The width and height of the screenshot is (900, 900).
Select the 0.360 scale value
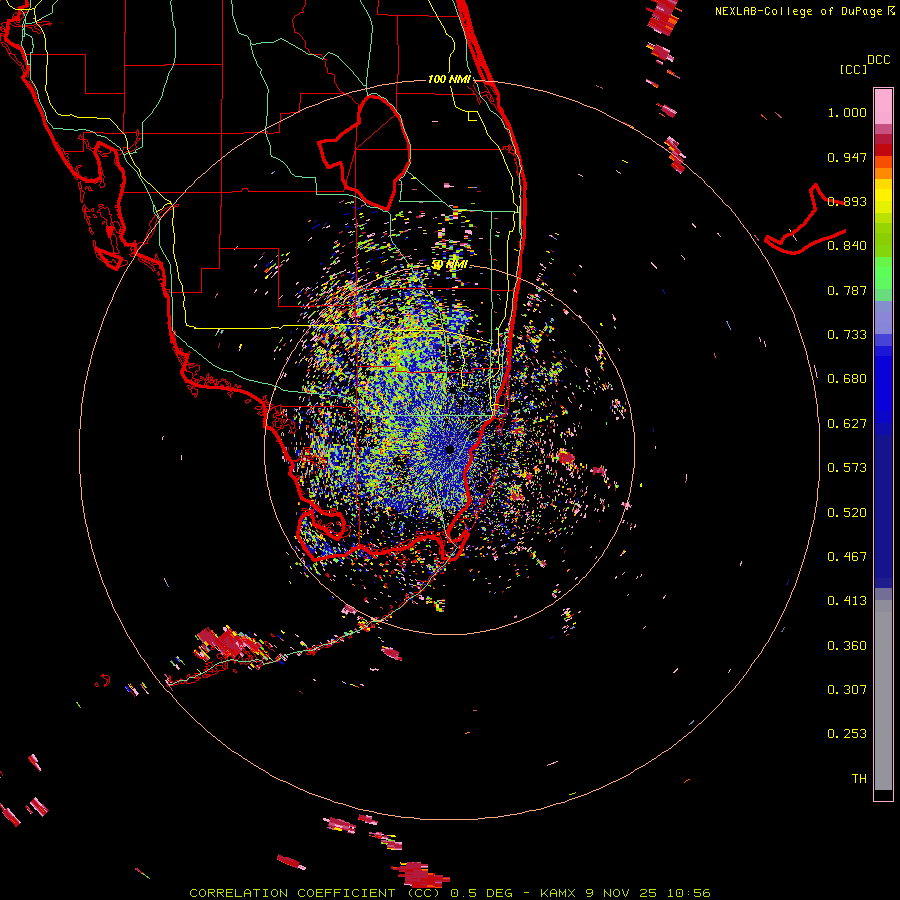point(847,646)
